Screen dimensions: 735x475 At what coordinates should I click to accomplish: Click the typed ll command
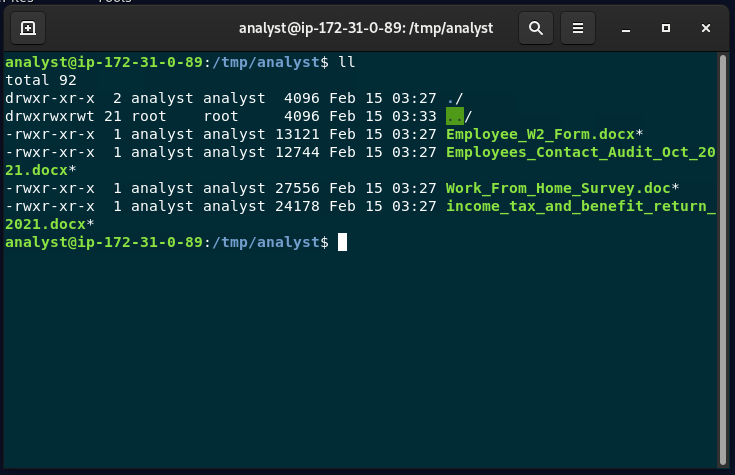(x=346, y=62)
